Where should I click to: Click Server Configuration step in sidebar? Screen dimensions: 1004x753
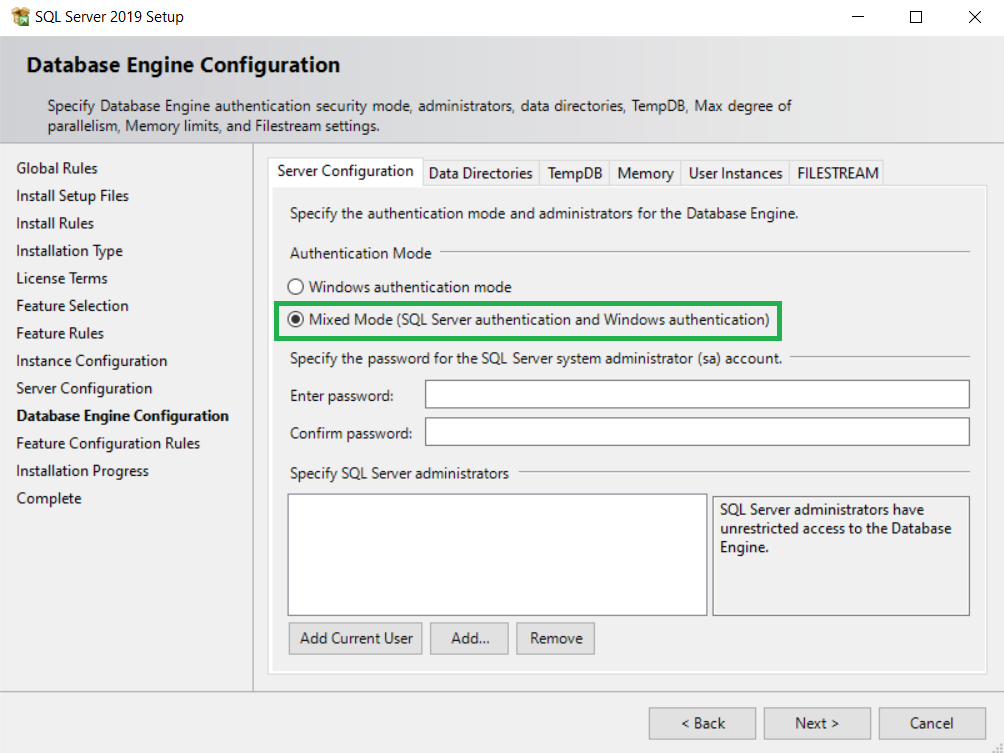pyautogui.click(x=85, y=389)
